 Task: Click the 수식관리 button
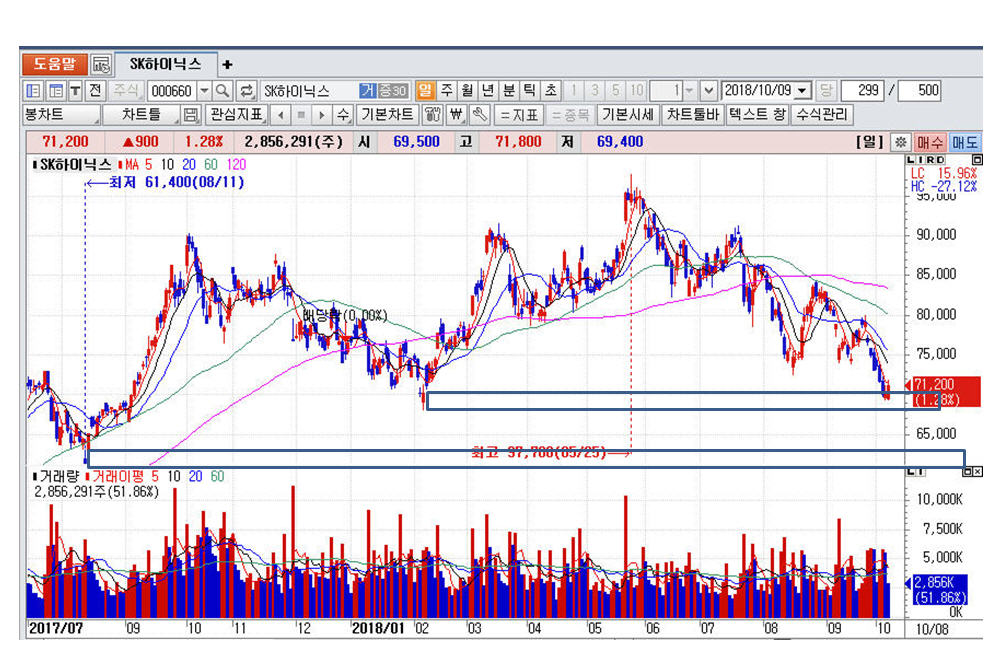[x=822, y=114]
